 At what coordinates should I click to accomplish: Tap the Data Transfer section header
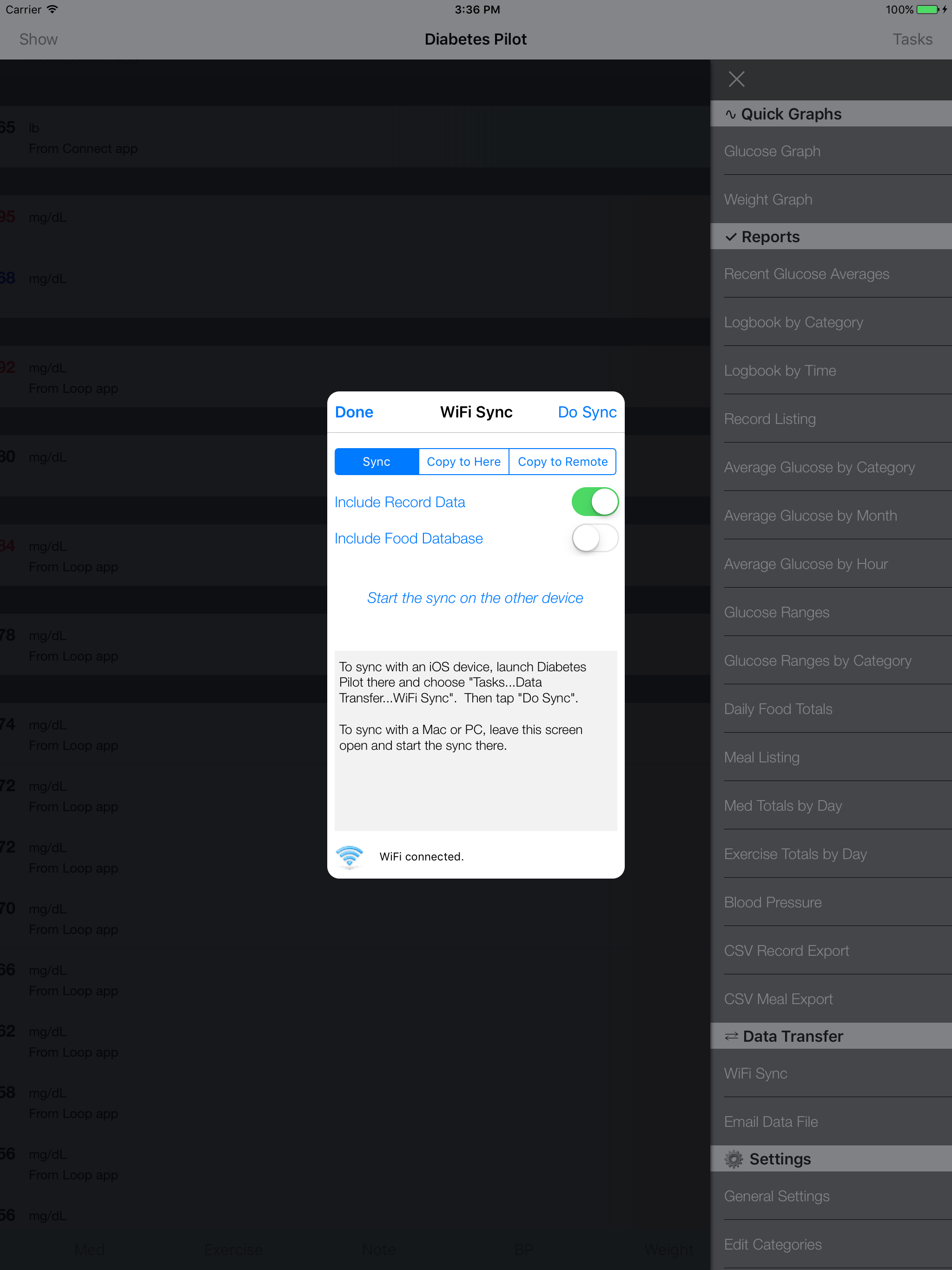coord(831,1036)
